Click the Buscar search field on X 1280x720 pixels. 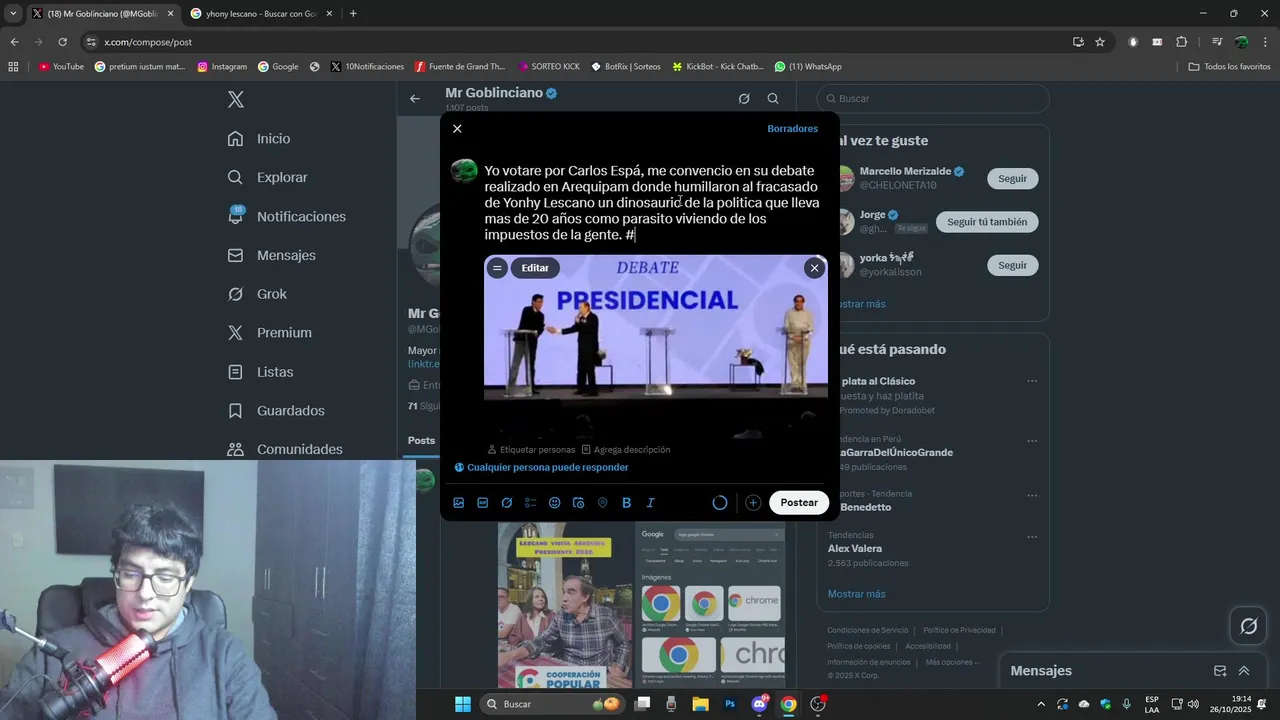(x=933, y=99)
